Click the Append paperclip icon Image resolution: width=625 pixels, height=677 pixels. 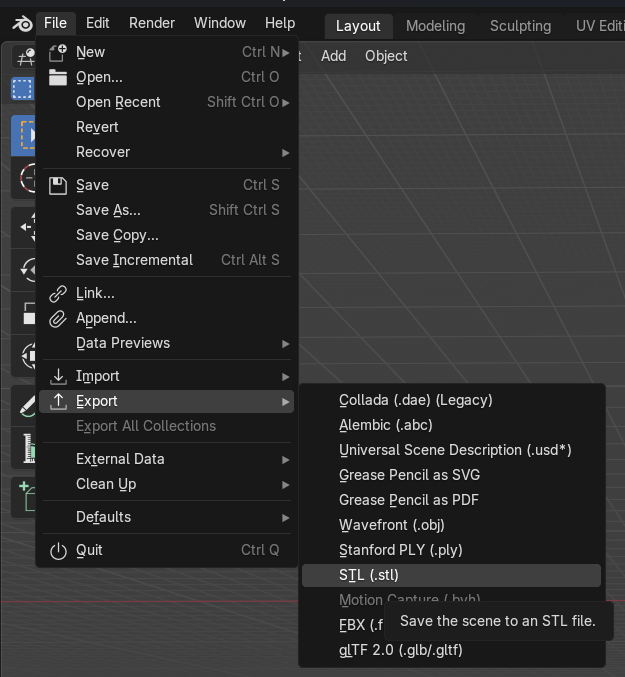point(58,319)
